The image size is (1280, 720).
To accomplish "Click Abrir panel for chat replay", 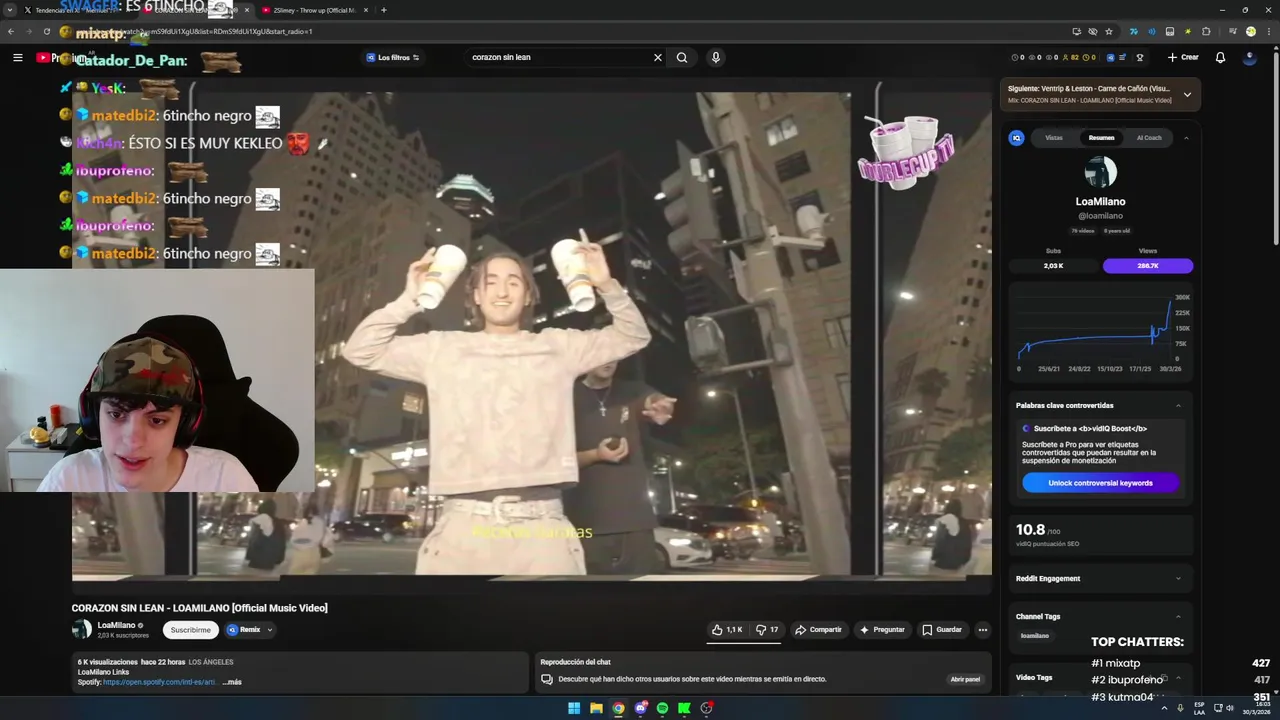I will (965, 679).
